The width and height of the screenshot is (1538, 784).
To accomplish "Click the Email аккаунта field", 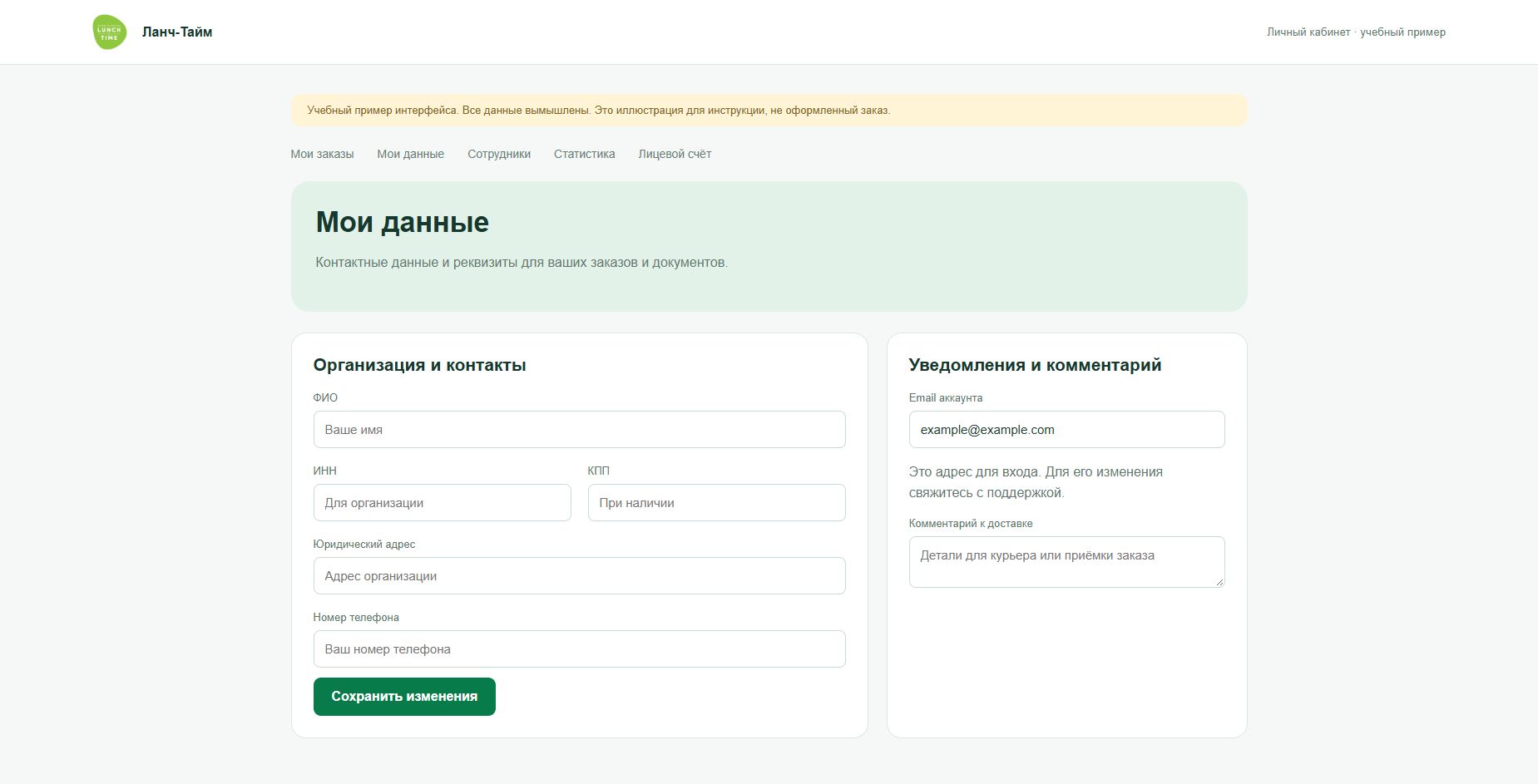I will tap(1066, 430).
